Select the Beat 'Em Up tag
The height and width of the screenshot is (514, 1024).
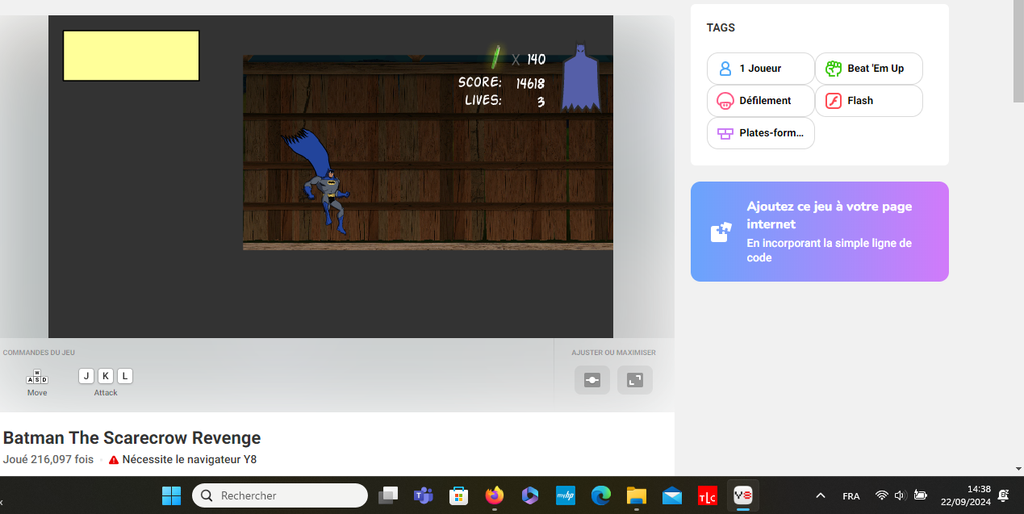[x=868, y=69]
